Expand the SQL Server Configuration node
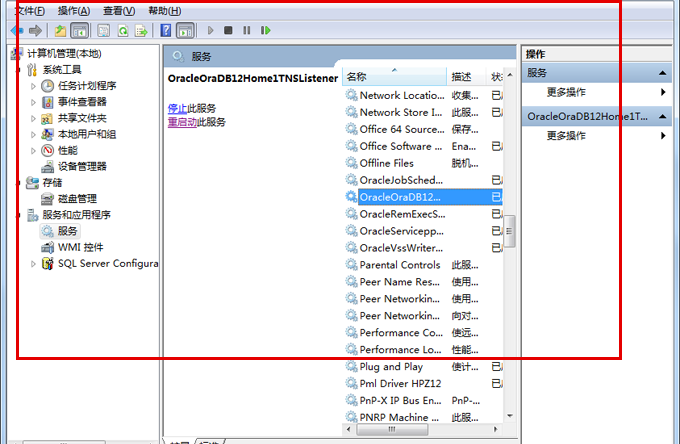Viewport: 680px width, 444px height. (x=34, y=264)
